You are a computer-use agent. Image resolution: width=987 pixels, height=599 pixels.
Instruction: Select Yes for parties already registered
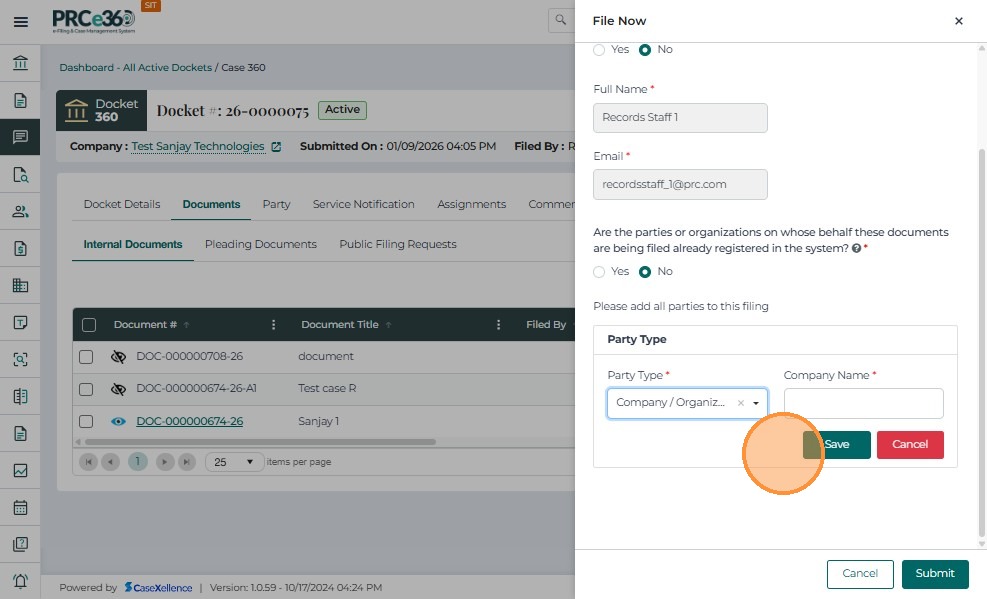pyautogui.click(x=600, y=272)
